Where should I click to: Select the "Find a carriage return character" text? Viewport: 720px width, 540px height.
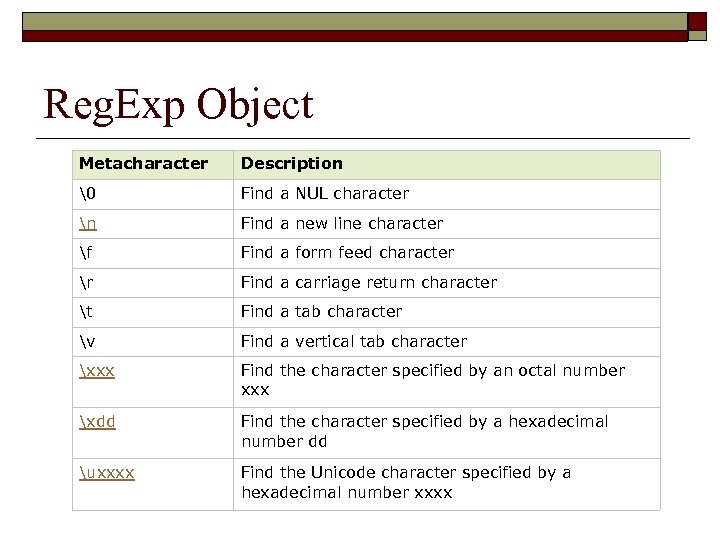pos(369,283)
